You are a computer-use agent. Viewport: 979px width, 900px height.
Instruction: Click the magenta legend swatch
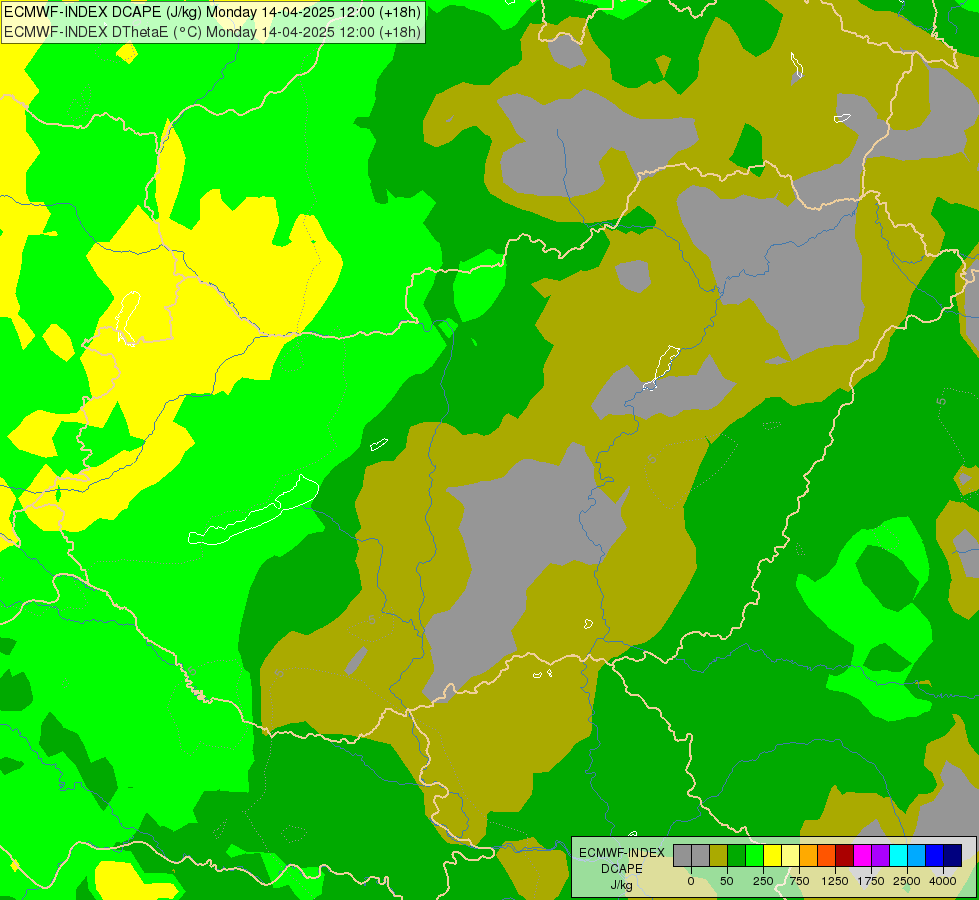[862, 855]
